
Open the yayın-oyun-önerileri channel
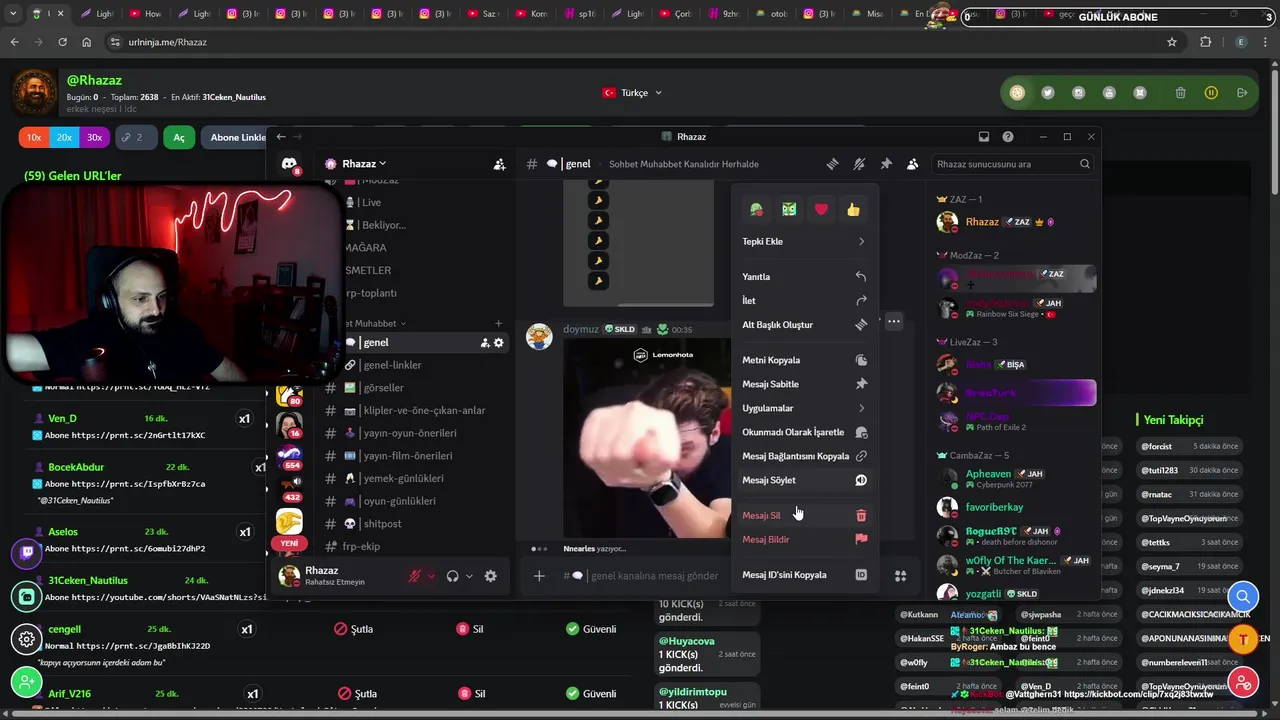[415, 433]
